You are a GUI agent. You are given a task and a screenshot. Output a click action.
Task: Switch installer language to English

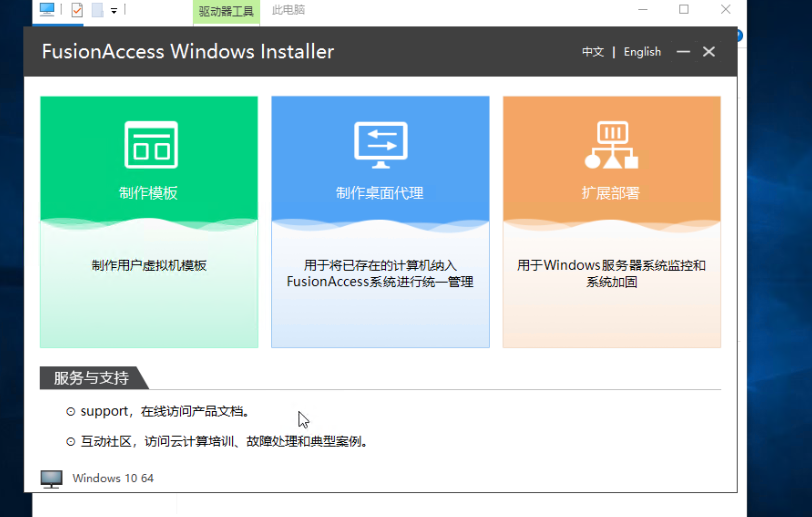[642, 52]
